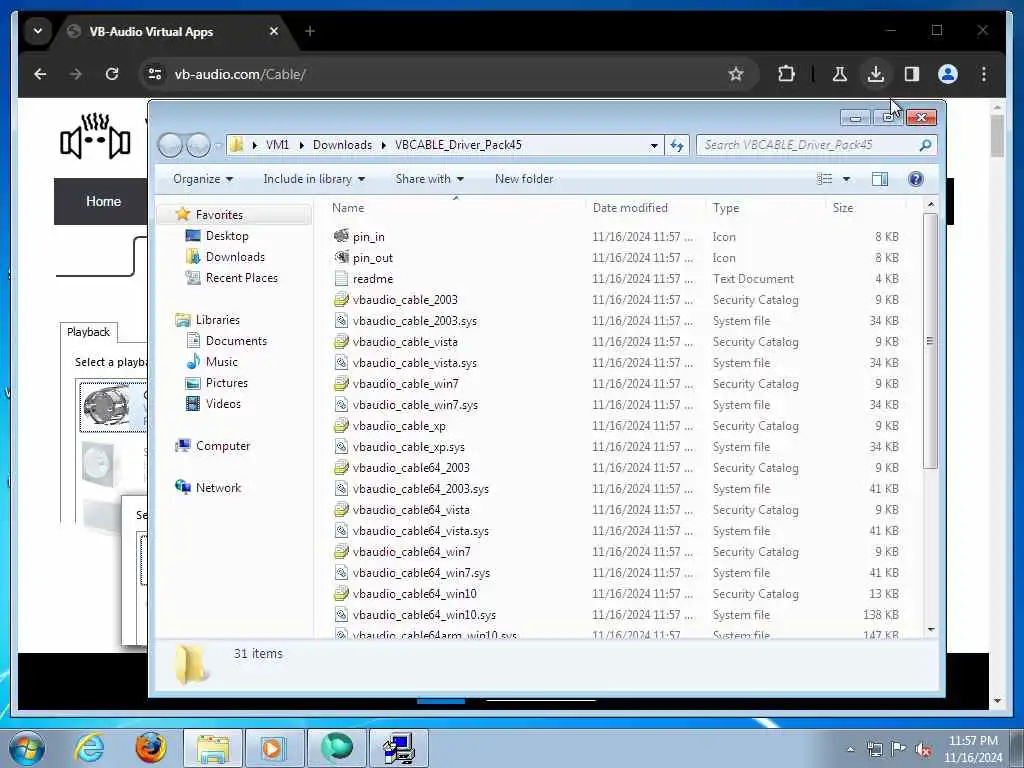
Task: Expand the Explorer address path dropdown
Action: pyautogui.click(x=654, y=146)
